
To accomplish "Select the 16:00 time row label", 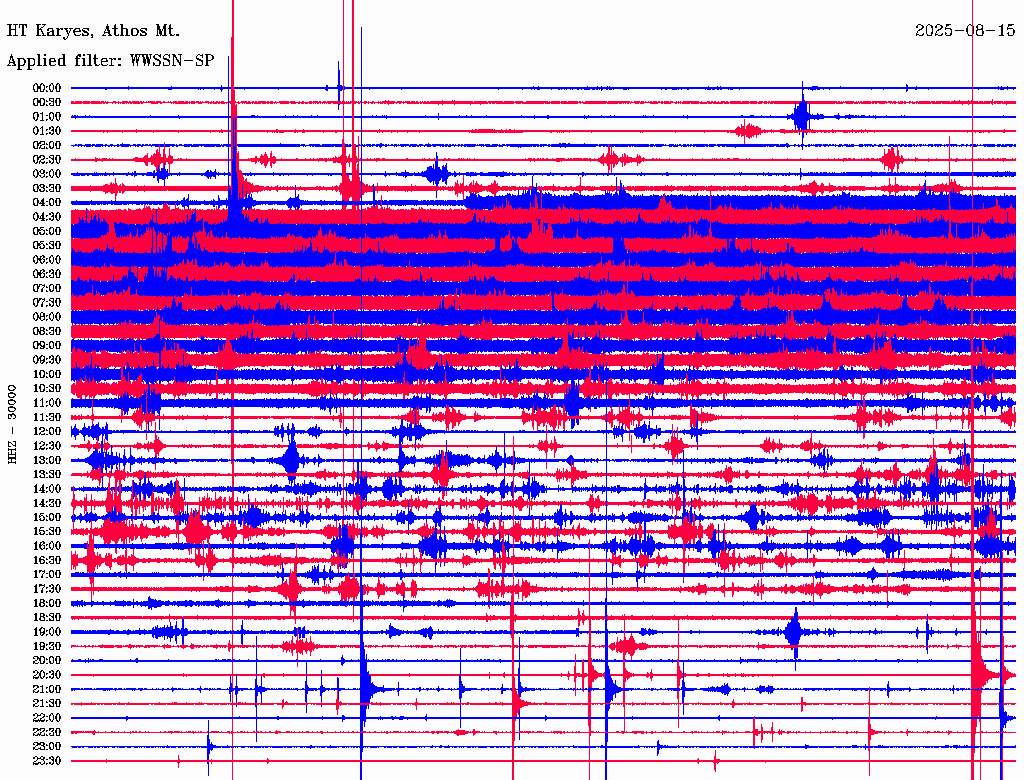I will click(46, 545).
